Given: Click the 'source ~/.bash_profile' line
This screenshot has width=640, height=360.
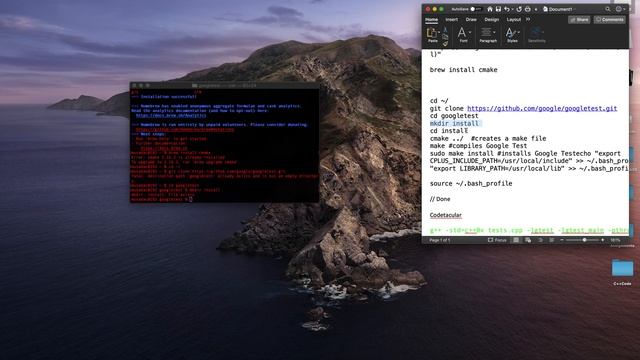Looking at the screenshot, I should (471, 184).
